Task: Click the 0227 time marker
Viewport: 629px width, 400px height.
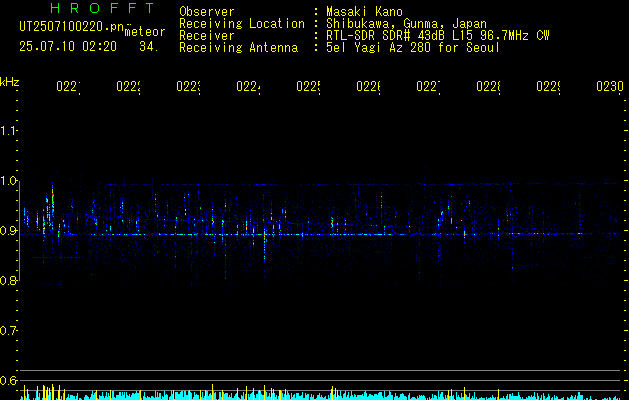Action: [428, 87]
